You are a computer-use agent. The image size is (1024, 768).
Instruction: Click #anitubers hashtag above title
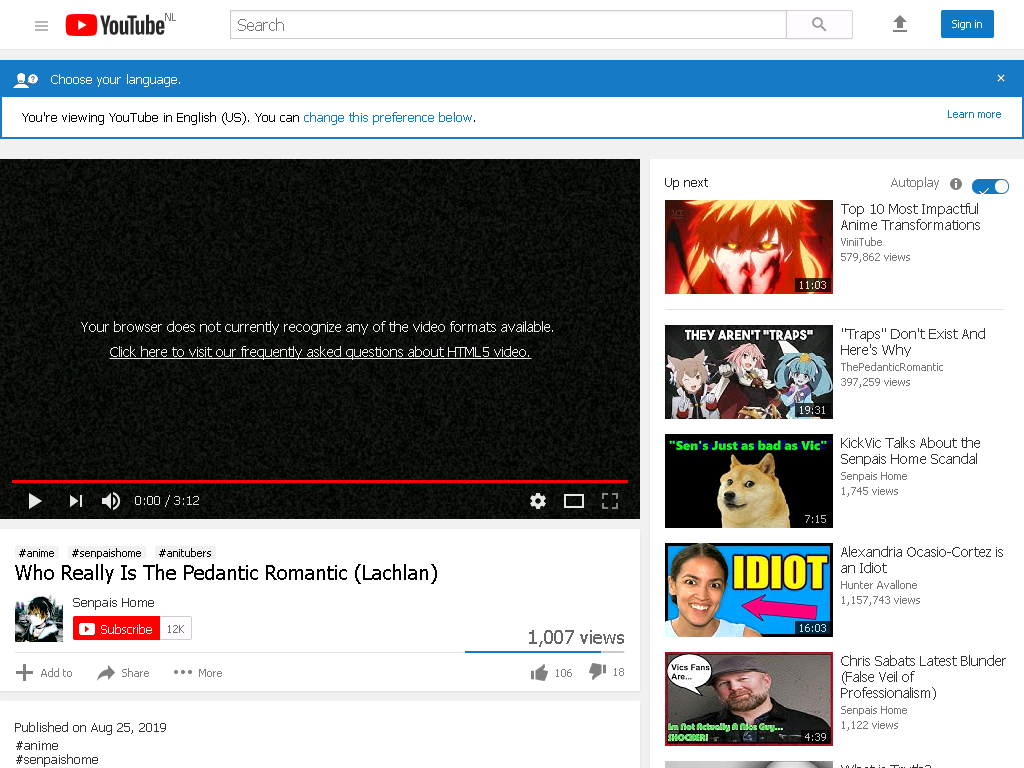pyautogui.click(x=185, y=553)
